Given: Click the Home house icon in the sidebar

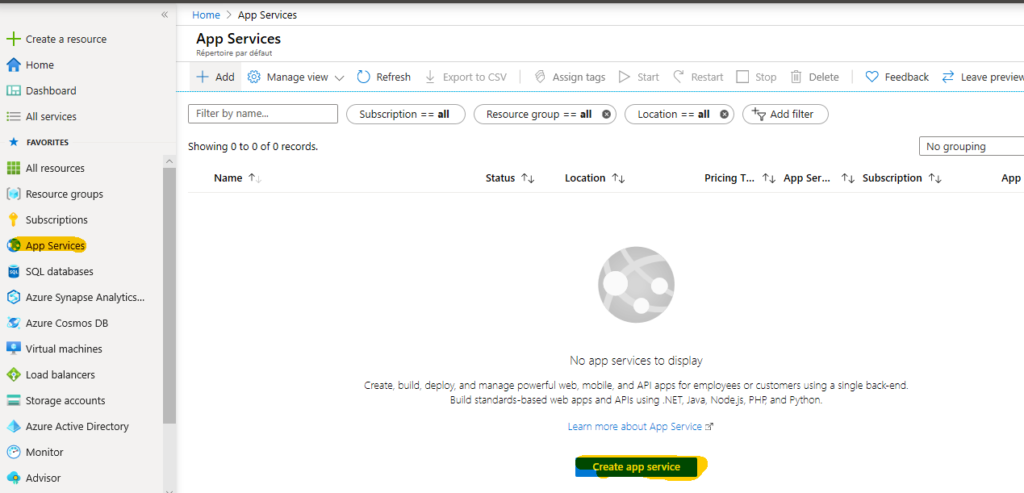Looking at the screenshot, I should tap(13, 65).
